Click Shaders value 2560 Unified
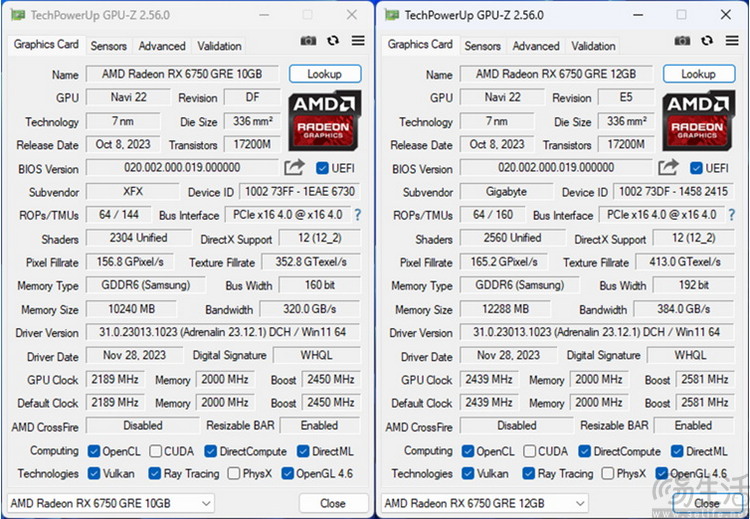Viewport: 750px width, 519px height. (x=513, y=238)
